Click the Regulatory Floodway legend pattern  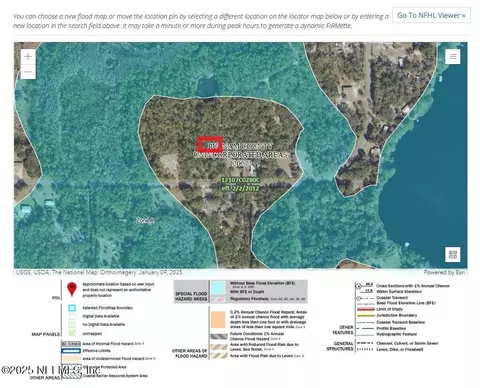pyautogui.click(x=218, y=299)
